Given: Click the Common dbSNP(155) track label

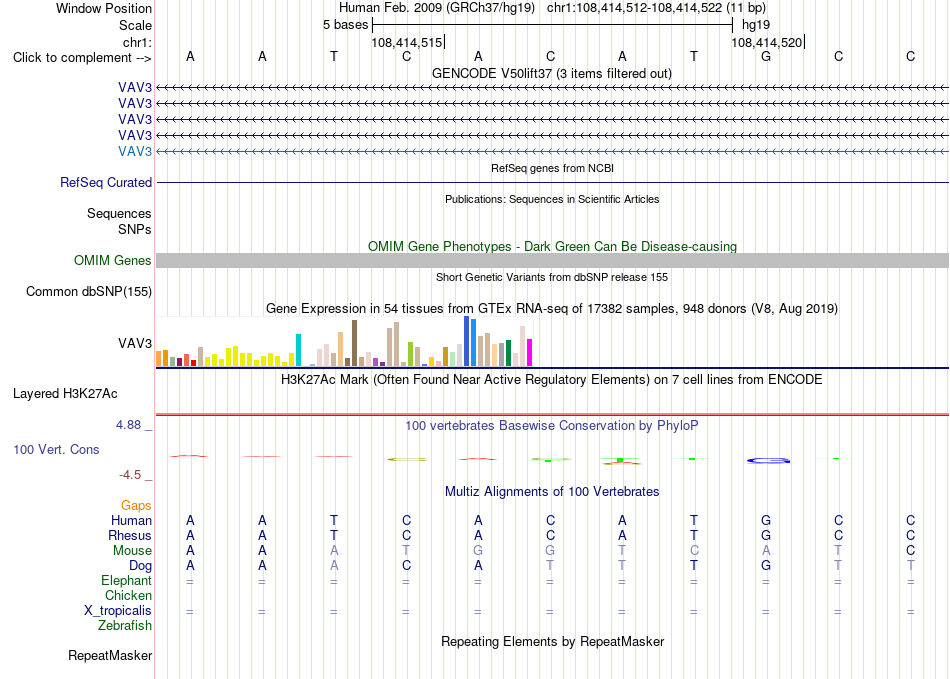Looking at the screenshot, I should 89,291.
